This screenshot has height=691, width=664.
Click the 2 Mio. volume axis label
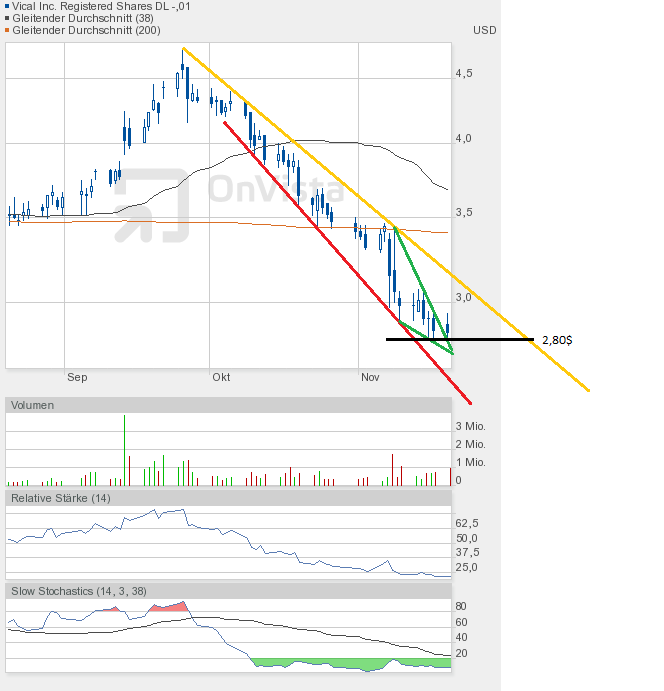point(471,444)
